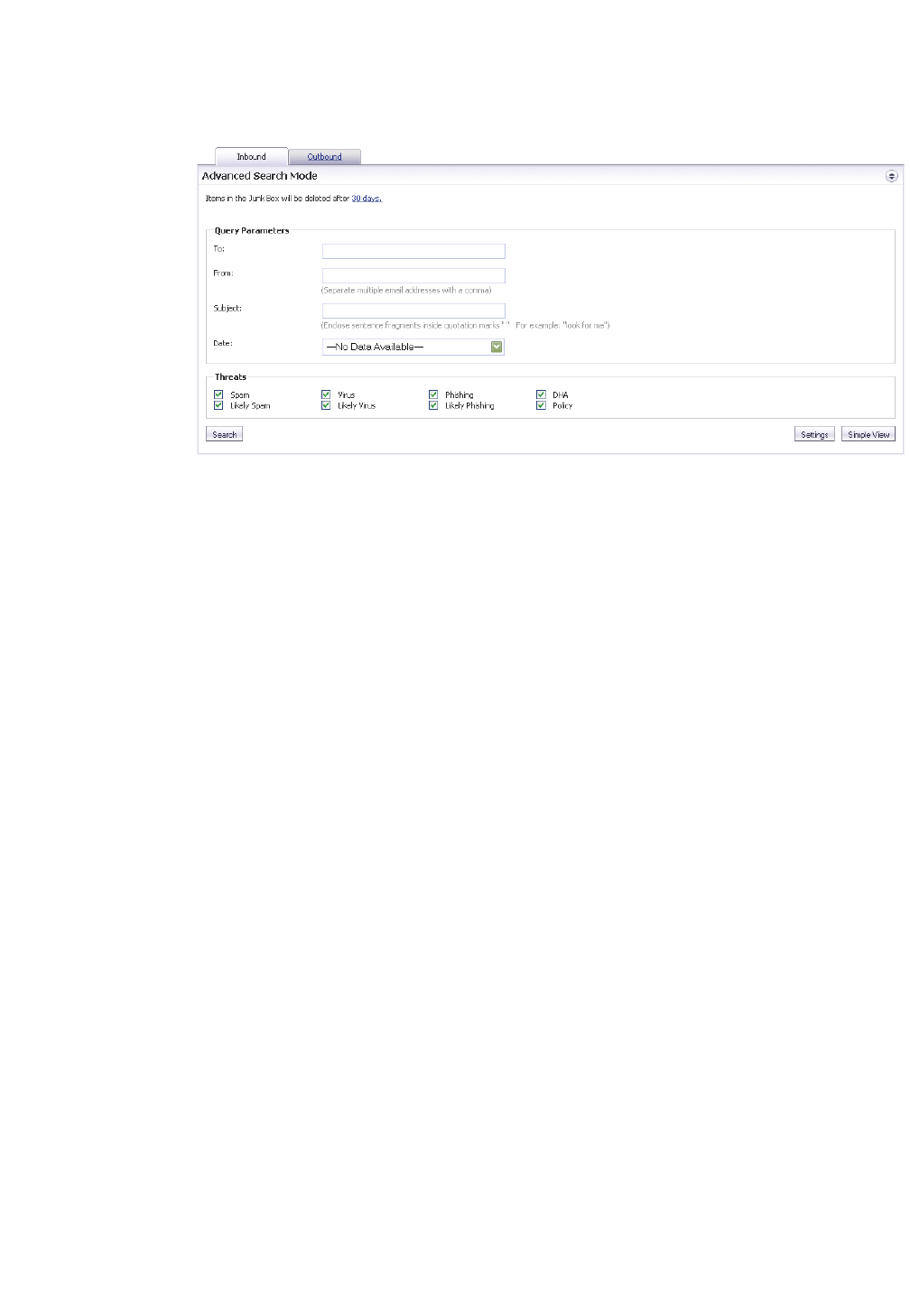Click into the To field
Viewport: 910px width, 1316px height.
point(413,252)
